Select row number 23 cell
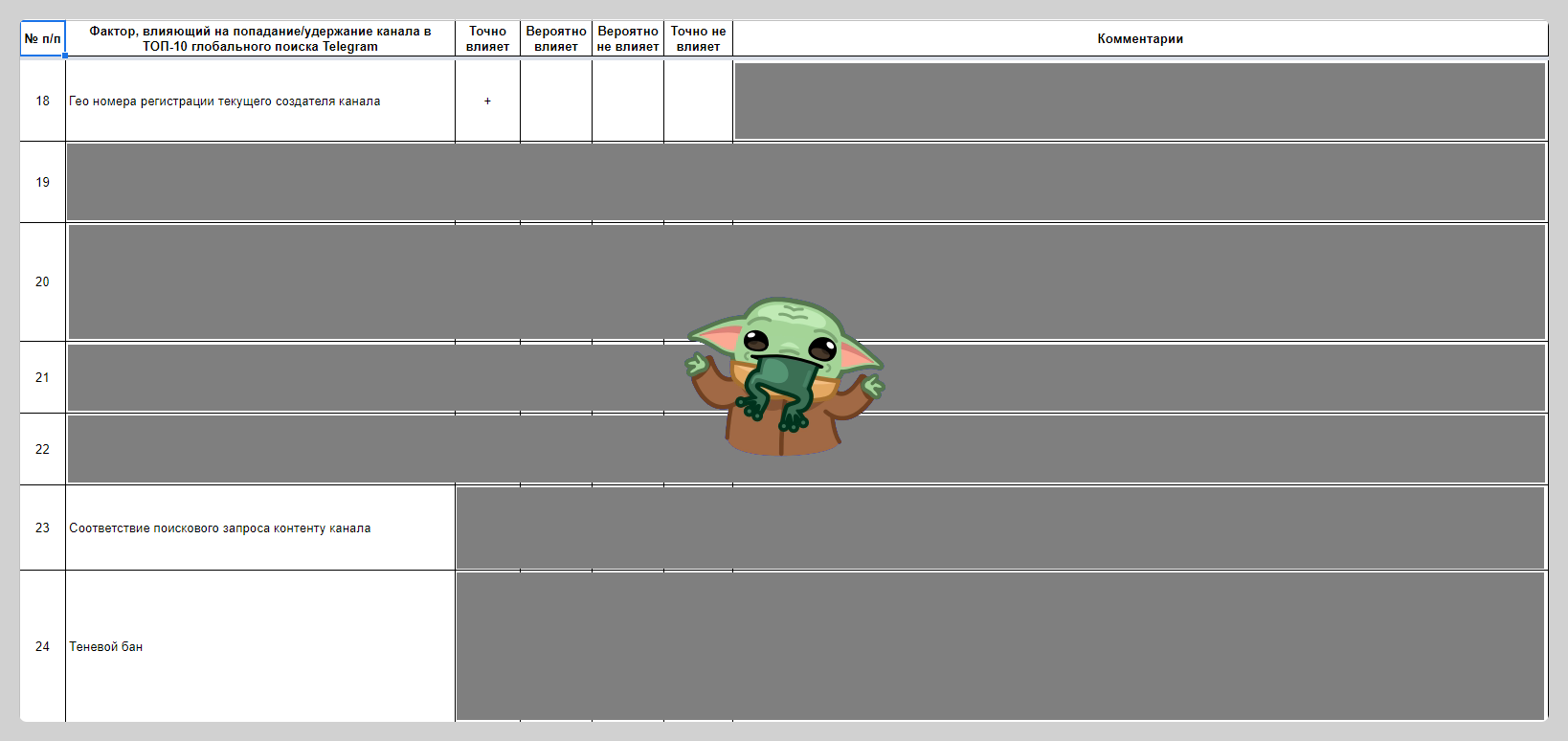Image resolution: width=1568 pixels, height=741 pixels. (x=43, y=528)
